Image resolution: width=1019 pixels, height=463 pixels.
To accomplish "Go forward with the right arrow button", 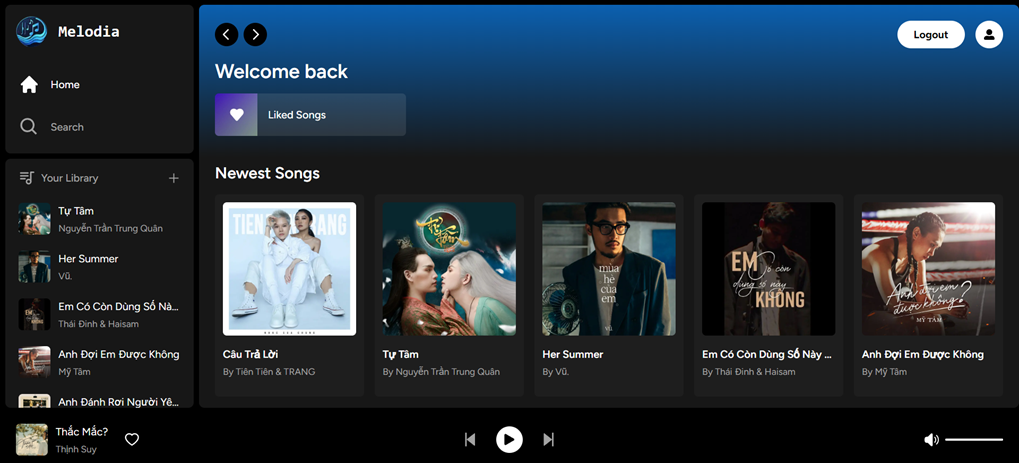I will tap(255, 34).
